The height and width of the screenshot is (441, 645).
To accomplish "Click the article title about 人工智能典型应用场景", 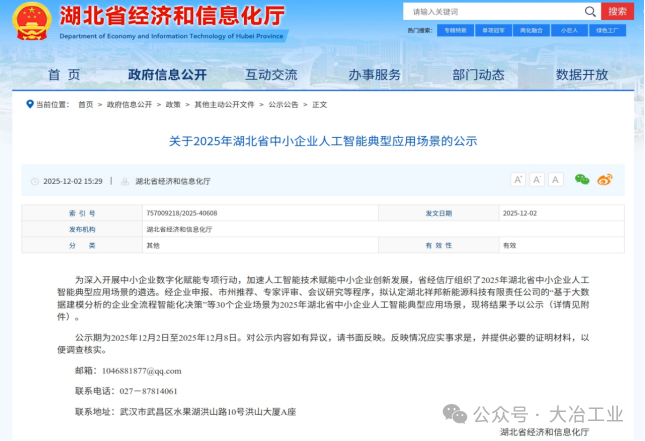I will click(323, 141).
